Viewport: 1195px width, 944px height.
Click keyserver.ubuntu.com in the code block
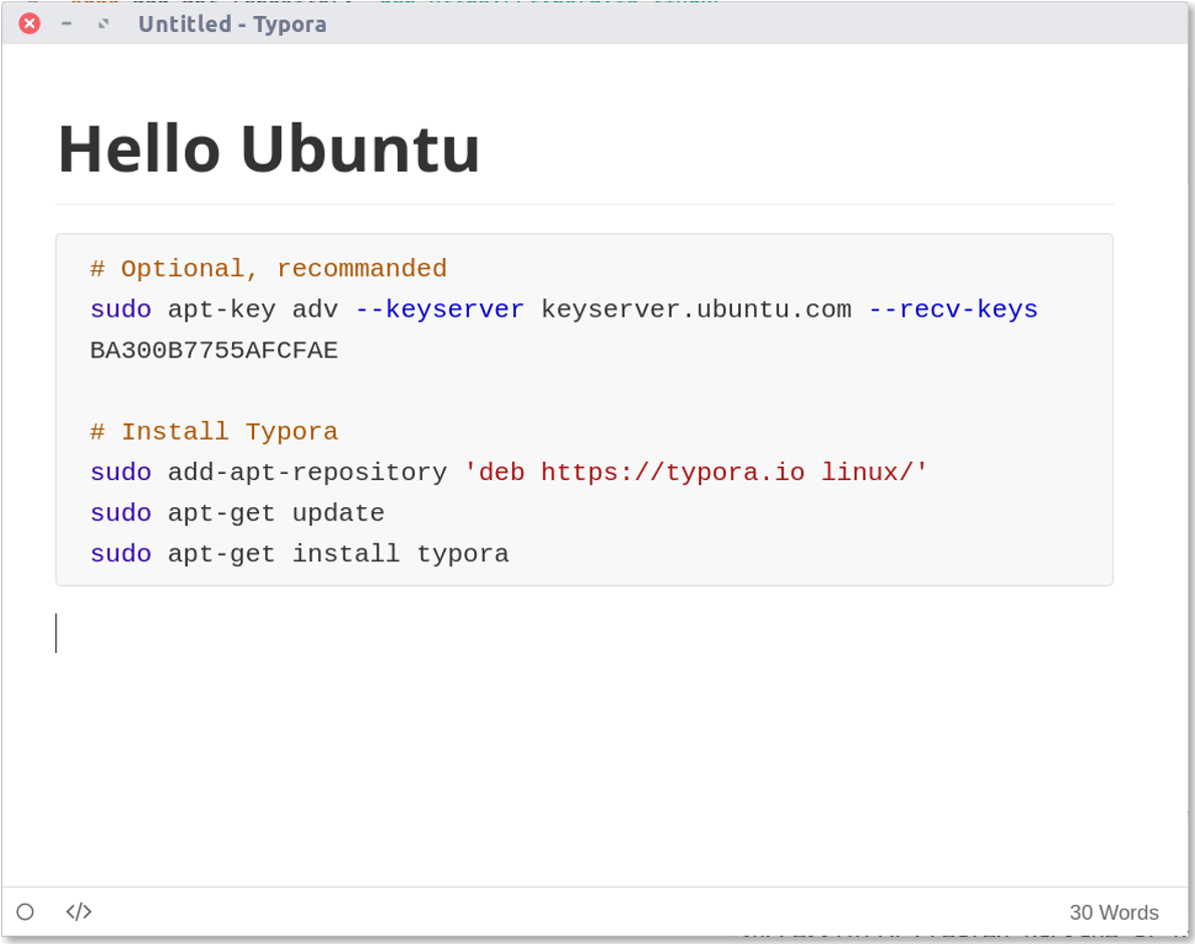pyautogui.click(x=696, y=309)
